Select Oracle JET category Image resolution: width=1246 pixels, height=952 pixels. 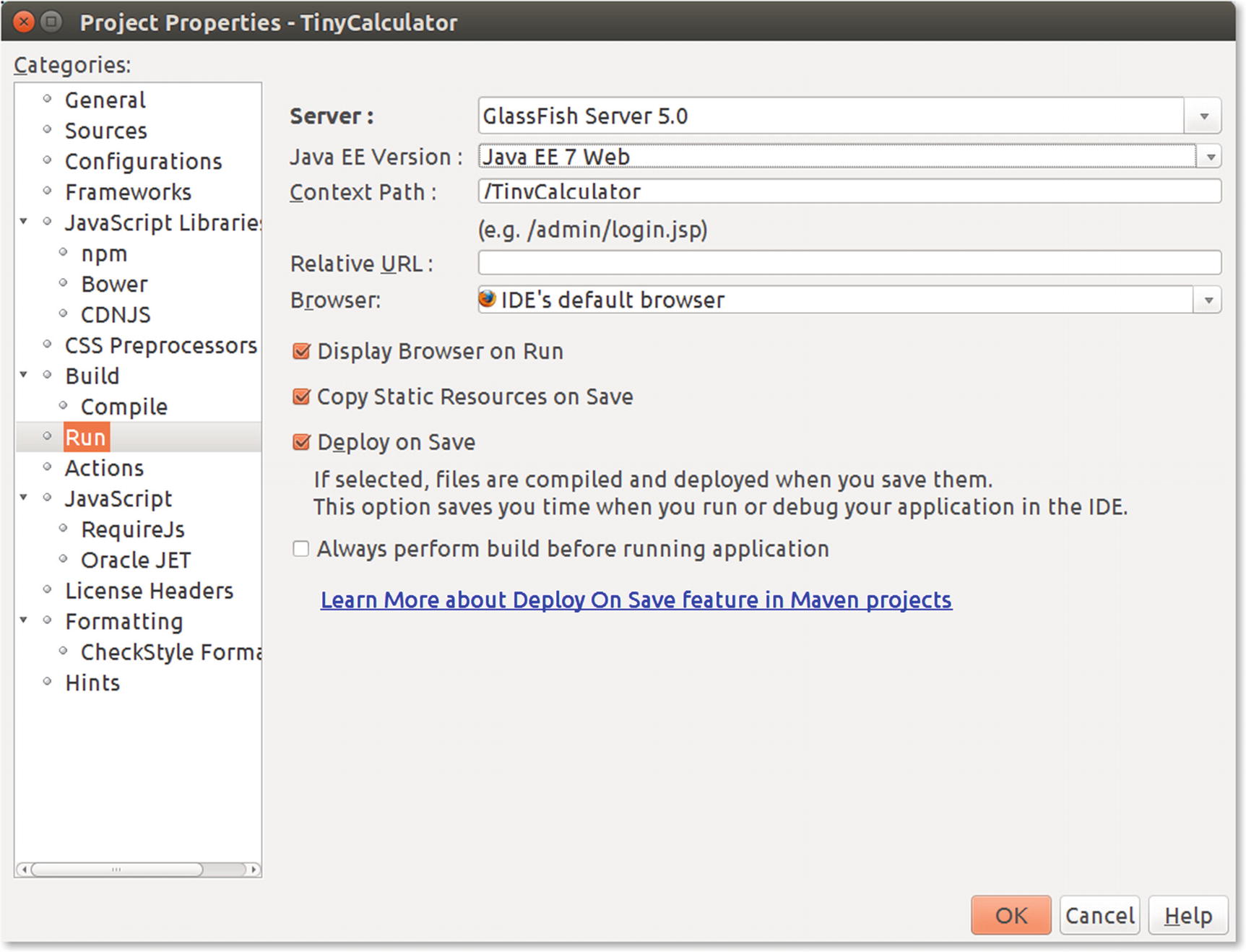[x=136, y=560]
